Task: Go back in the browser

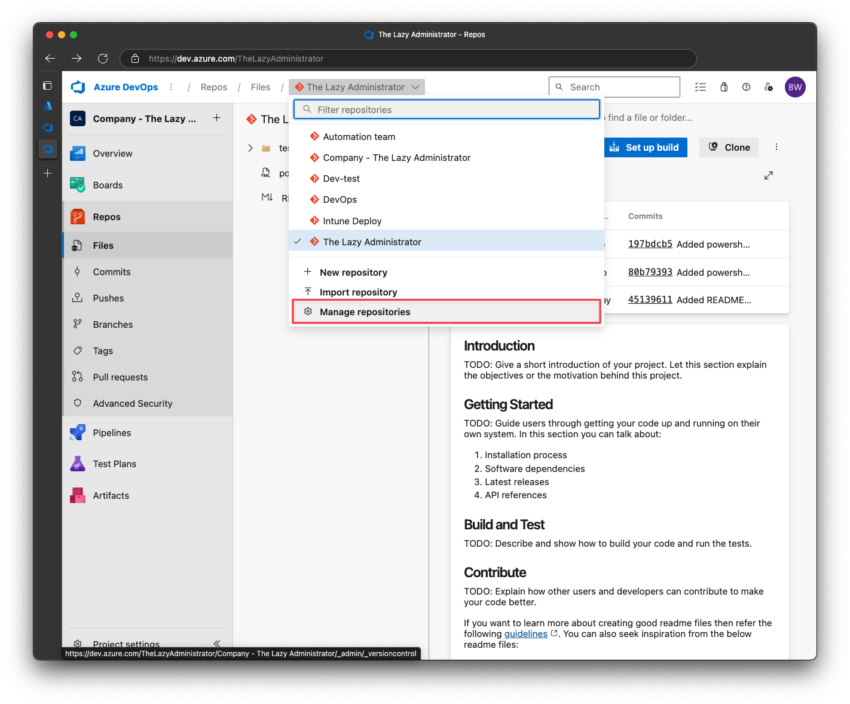Action: [x=50, y=59]
